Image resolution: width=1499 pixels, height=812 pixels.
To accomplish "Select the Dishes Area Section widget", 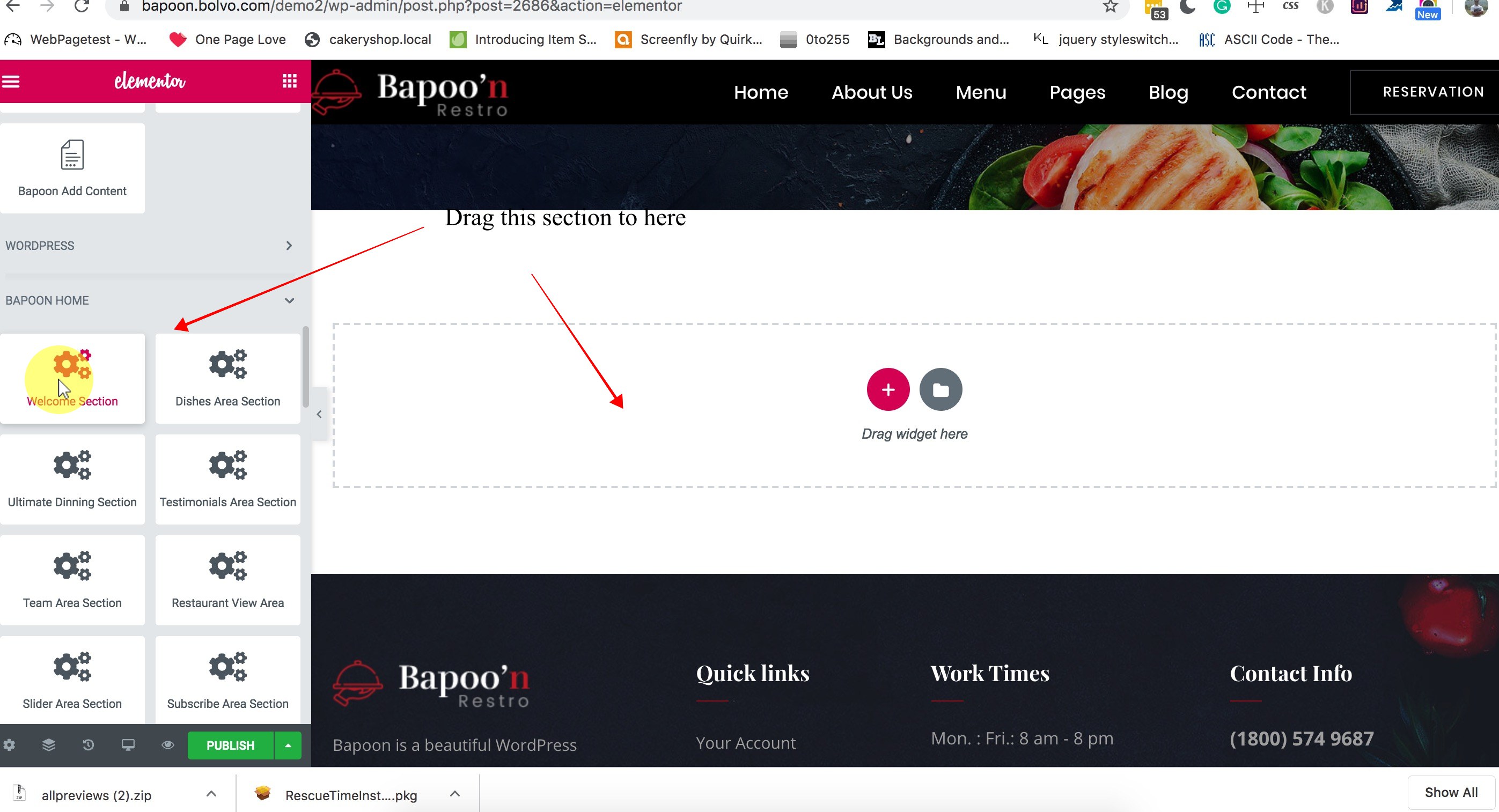I will coord(227,378).
